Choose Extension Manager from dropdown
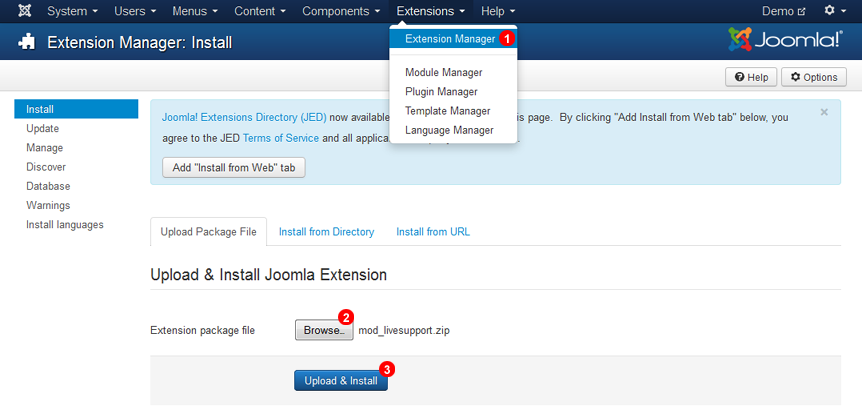The image size is (862, 410). click(x=453, y=39)
